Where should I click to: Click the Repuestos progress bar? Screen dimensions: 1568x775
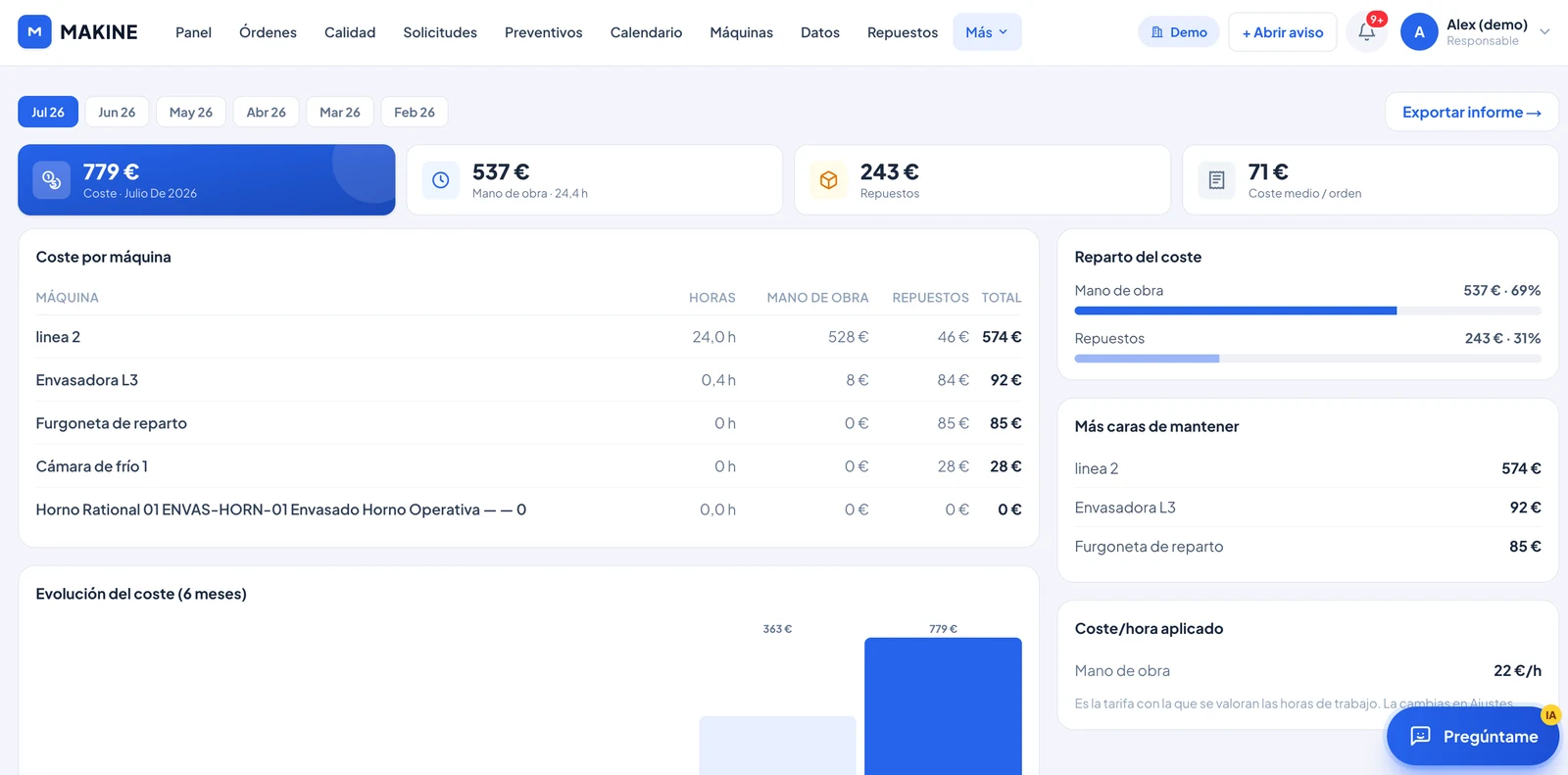coord(1307,359)
